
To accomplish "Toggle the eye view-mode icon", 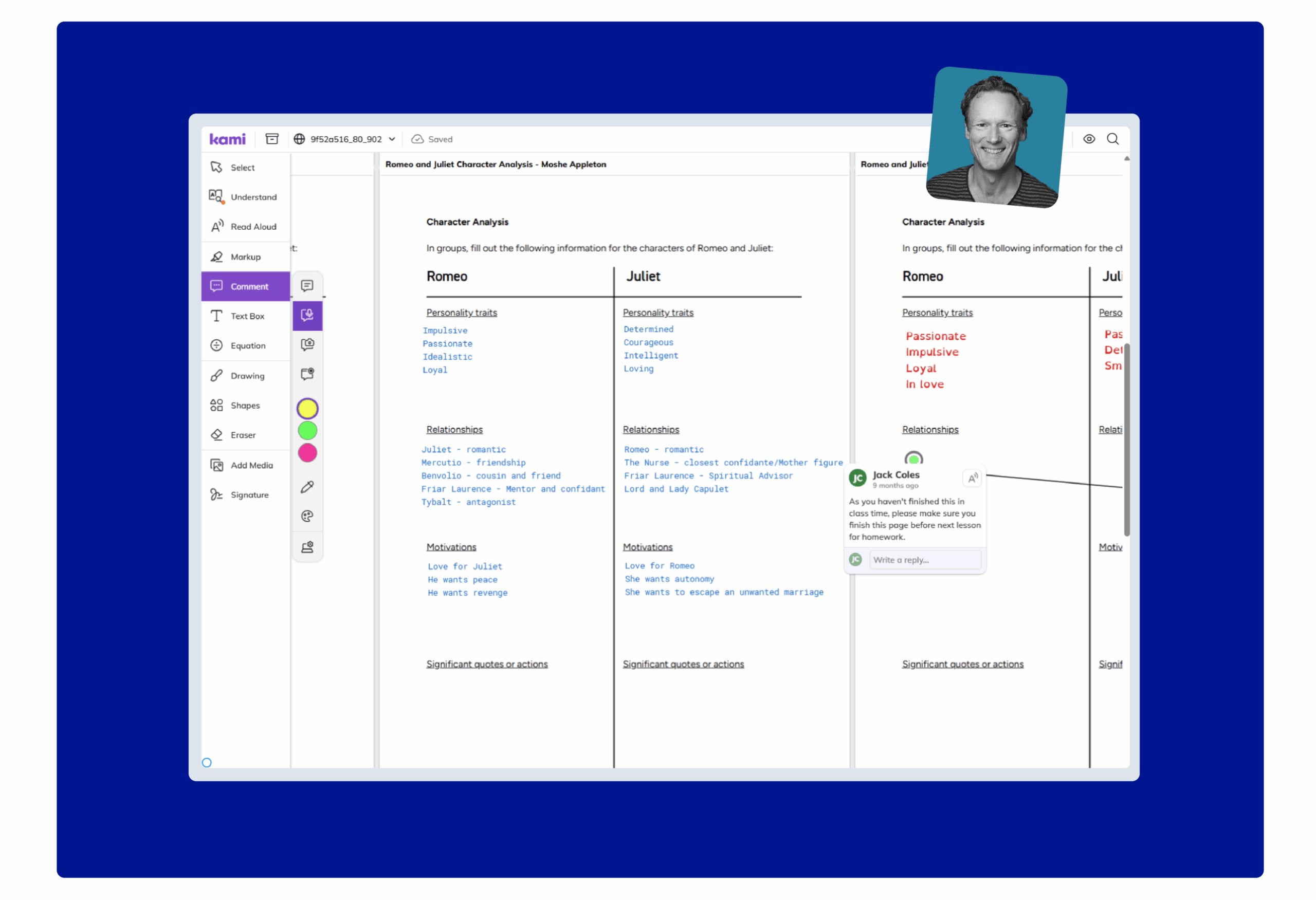I will [1088, 139].
